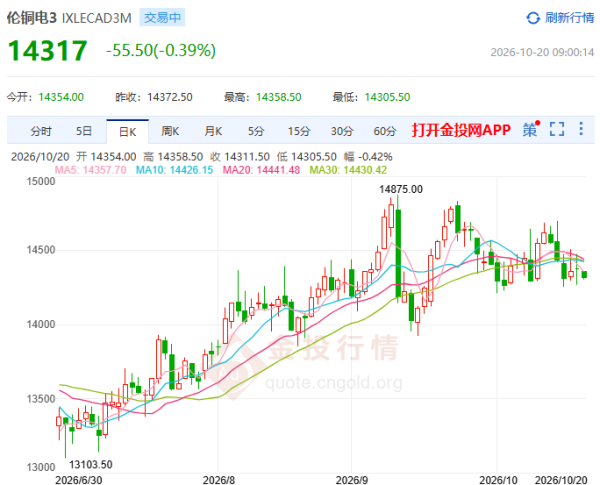Screen dimensions: 600x485
Task: Open the vertical three-dot more menu
Action: click(581, 129)
